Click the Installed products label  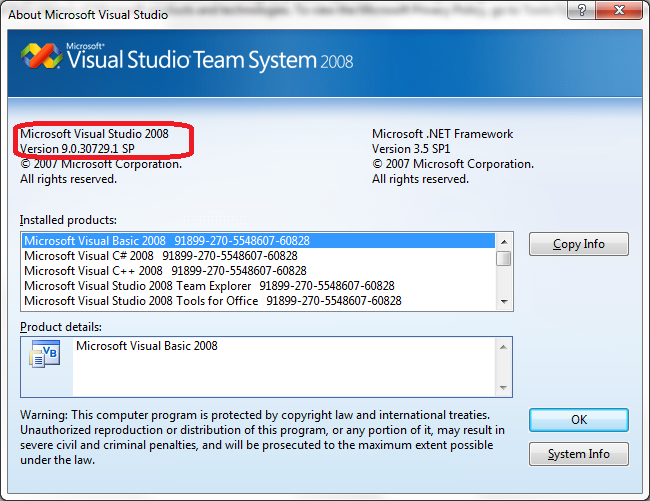[x=69, y=219]
